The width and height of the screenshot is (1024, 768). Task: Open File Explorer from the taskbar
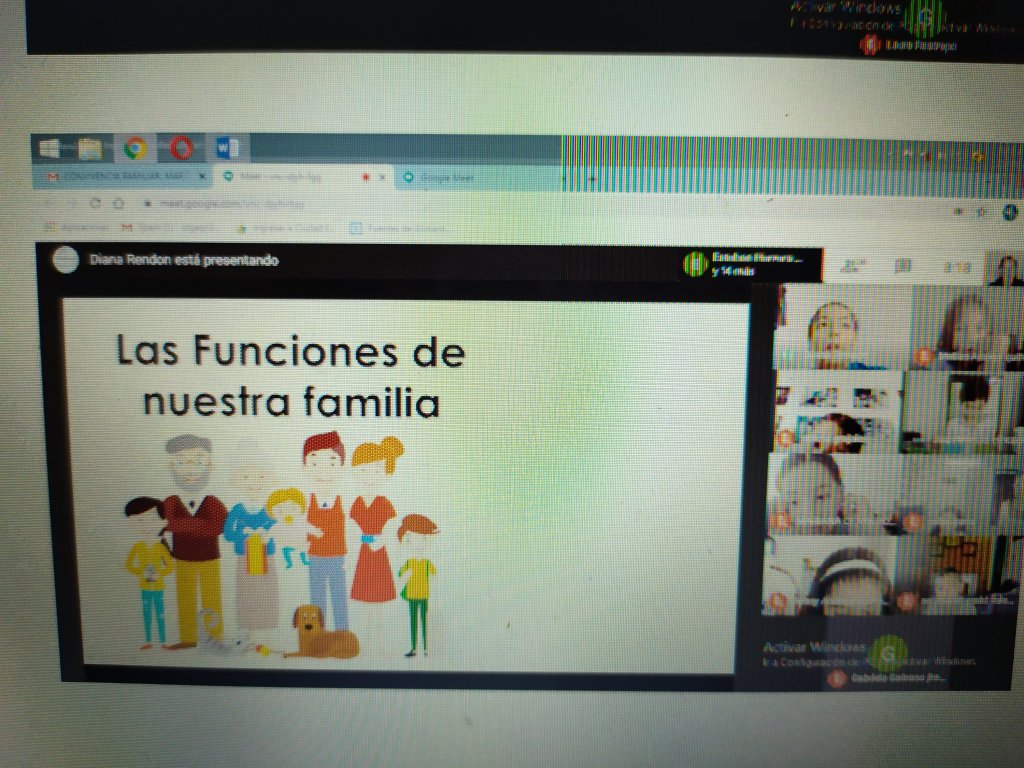[91, 149]
